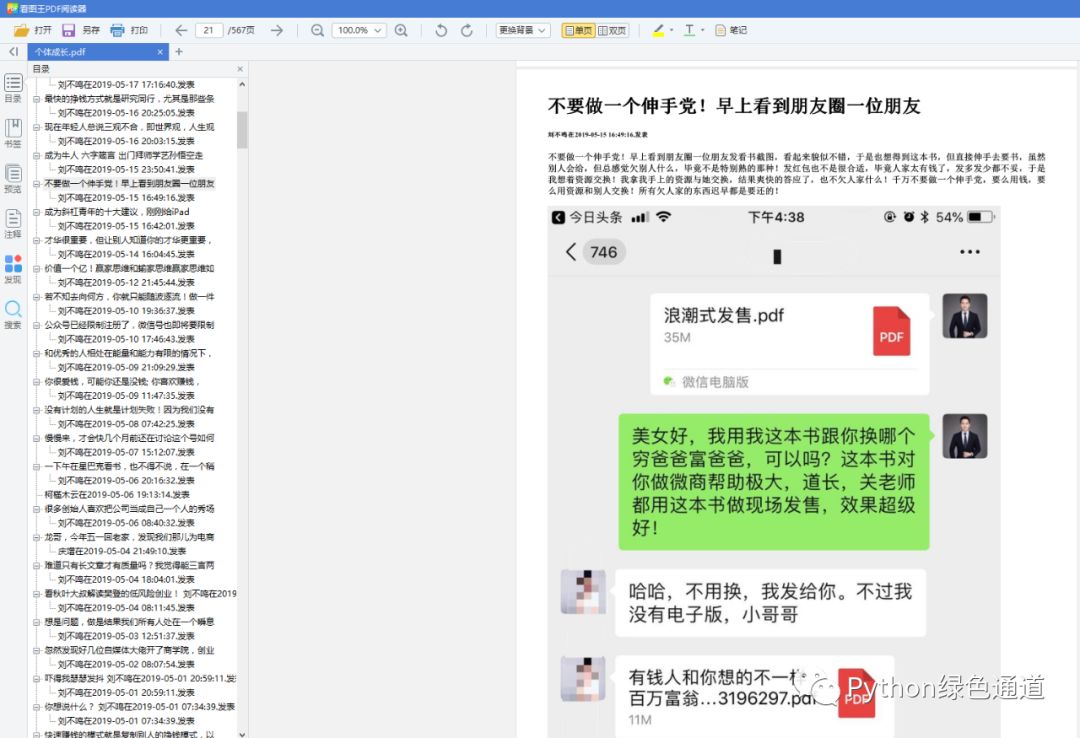Close the 个体成长.pdf tab
The image size is (1080, 738).
point(160,52)
